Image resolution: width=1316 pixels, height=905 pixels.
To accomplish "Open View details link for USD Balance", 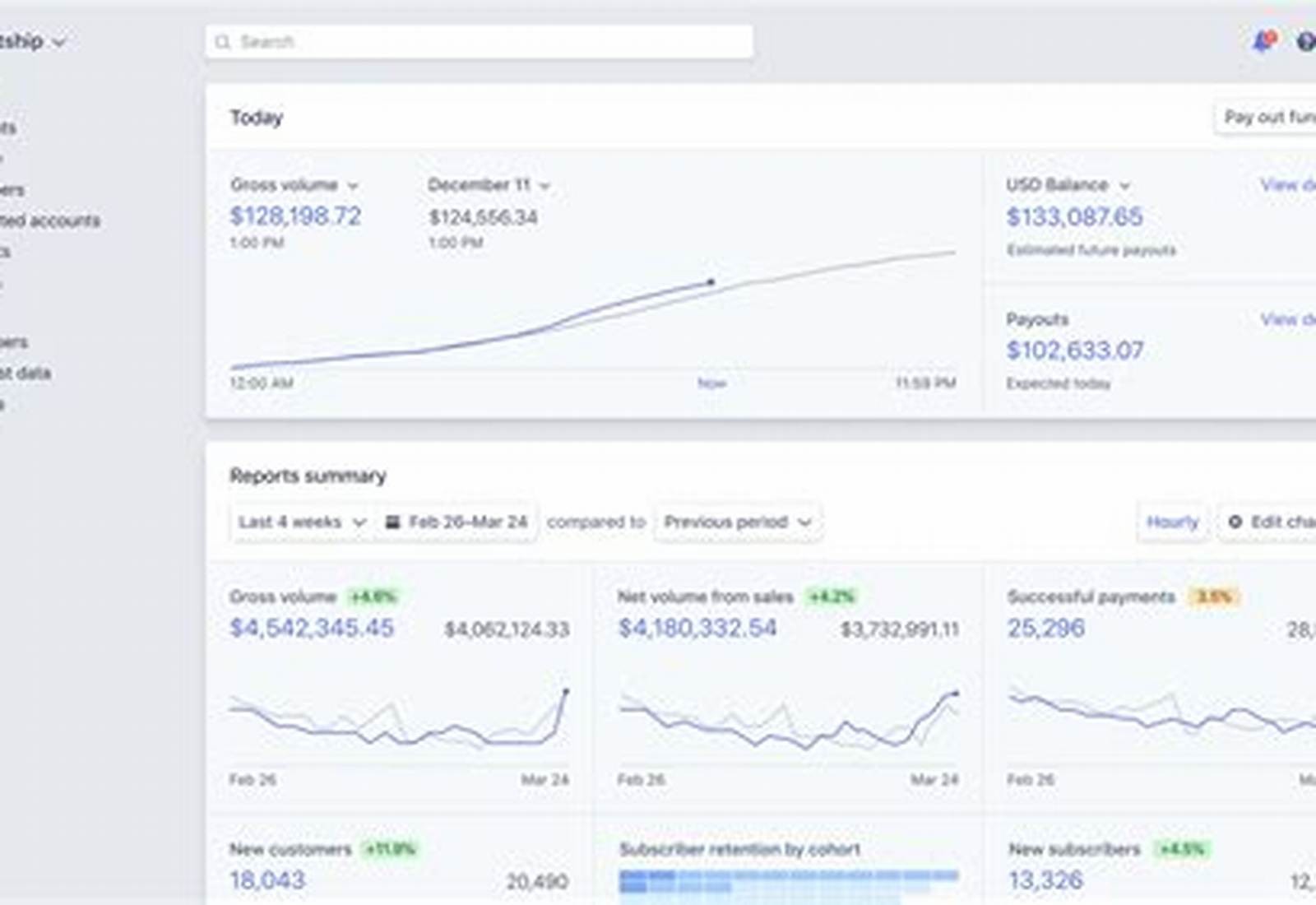I will (1288, 185).
